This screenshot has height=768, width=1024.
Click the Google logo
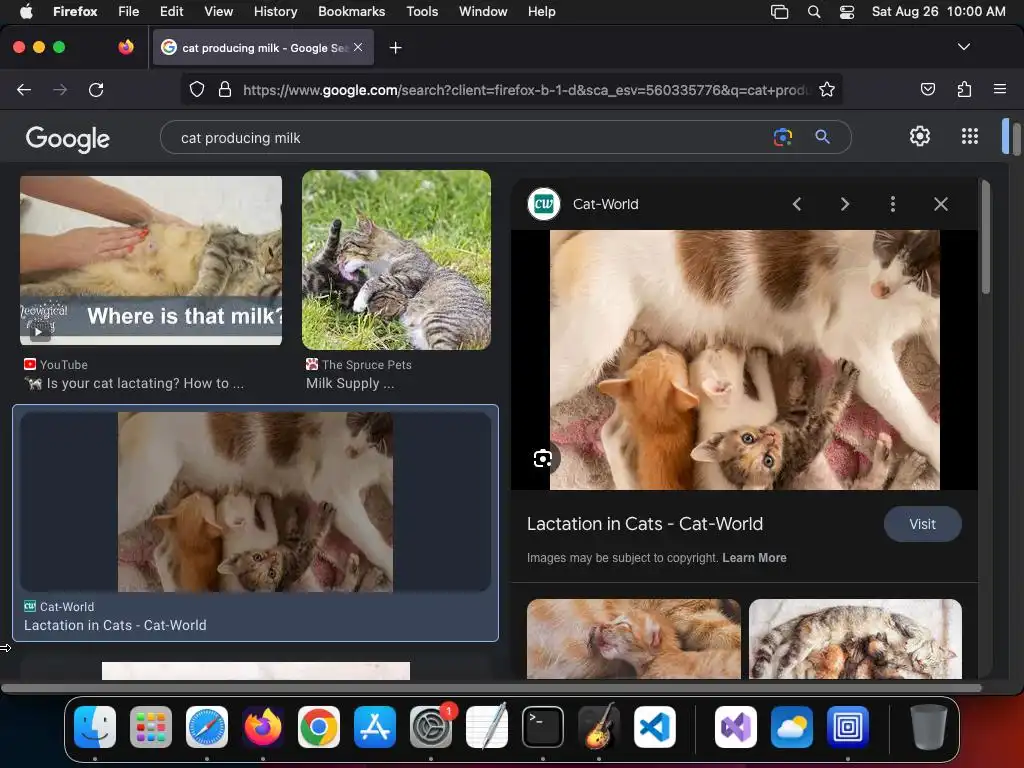[x=67, y=138]
